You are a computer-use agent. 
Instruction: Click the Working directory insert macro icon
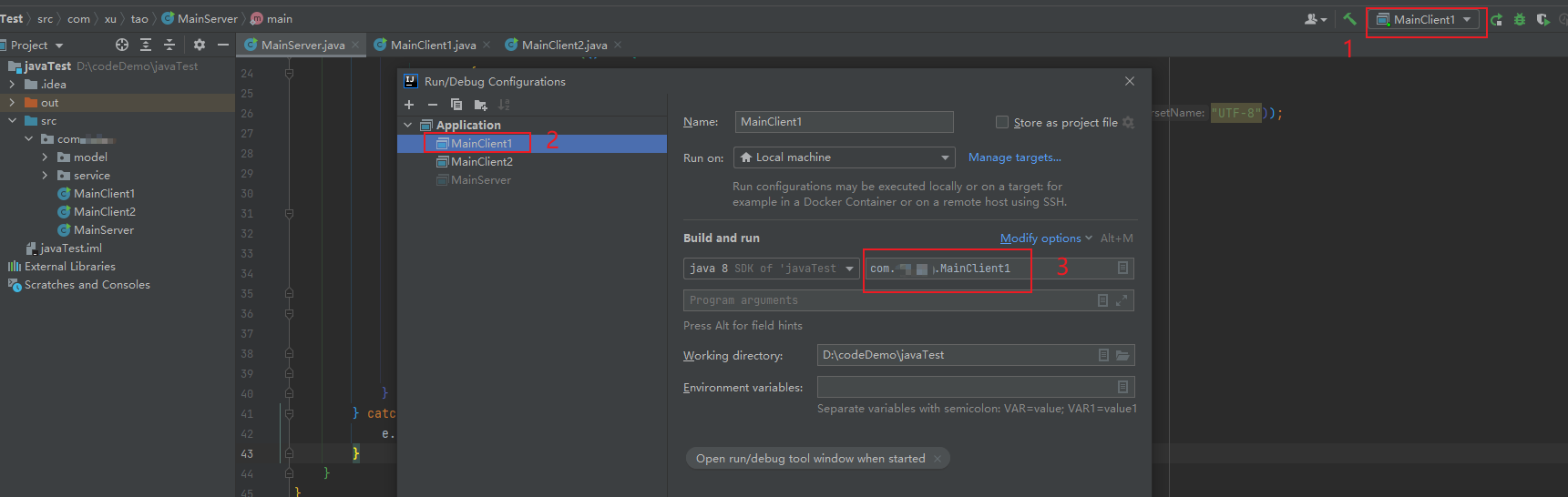tap(1103, 355)
